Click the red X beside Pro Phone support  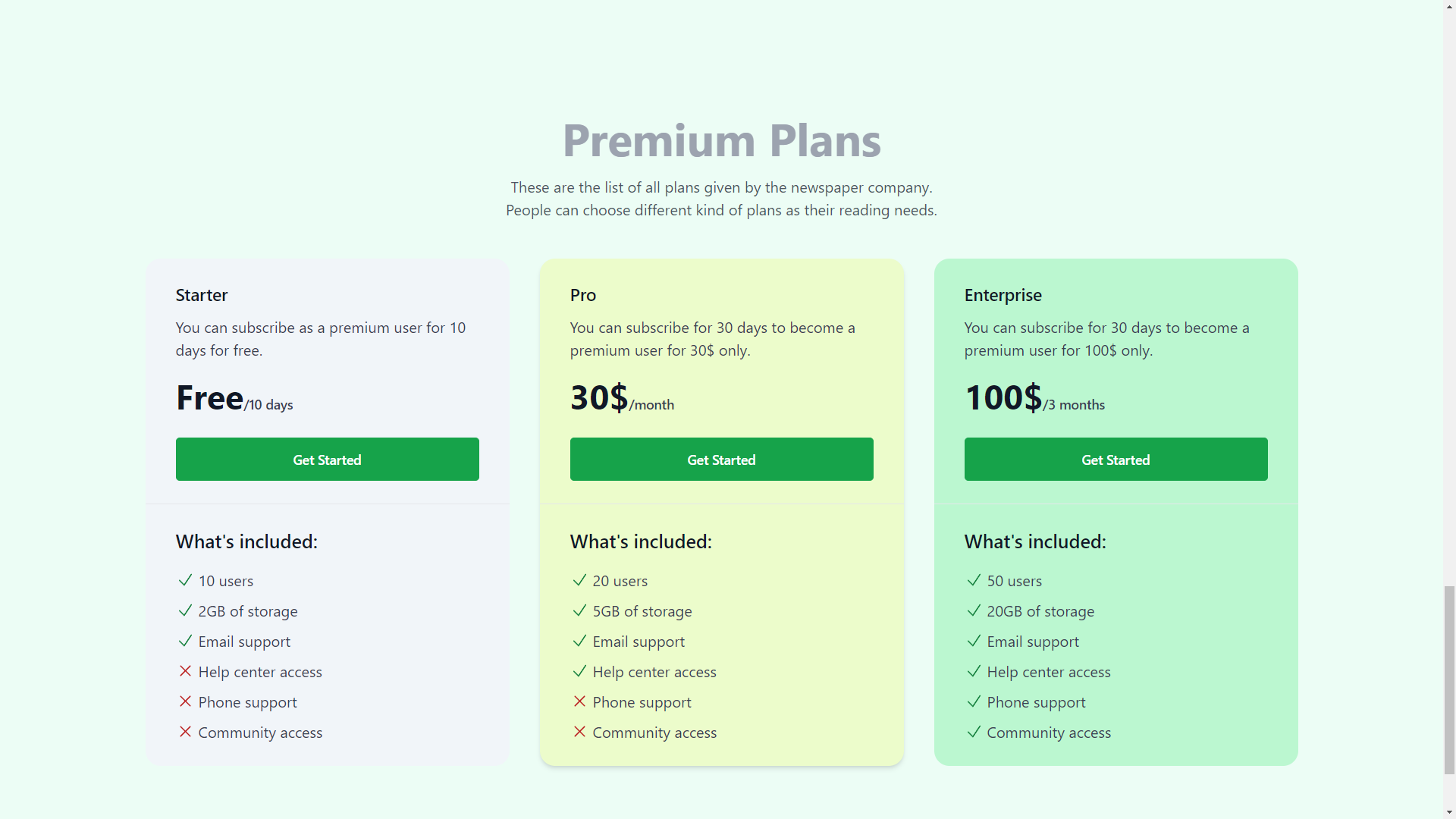[579, 701]
